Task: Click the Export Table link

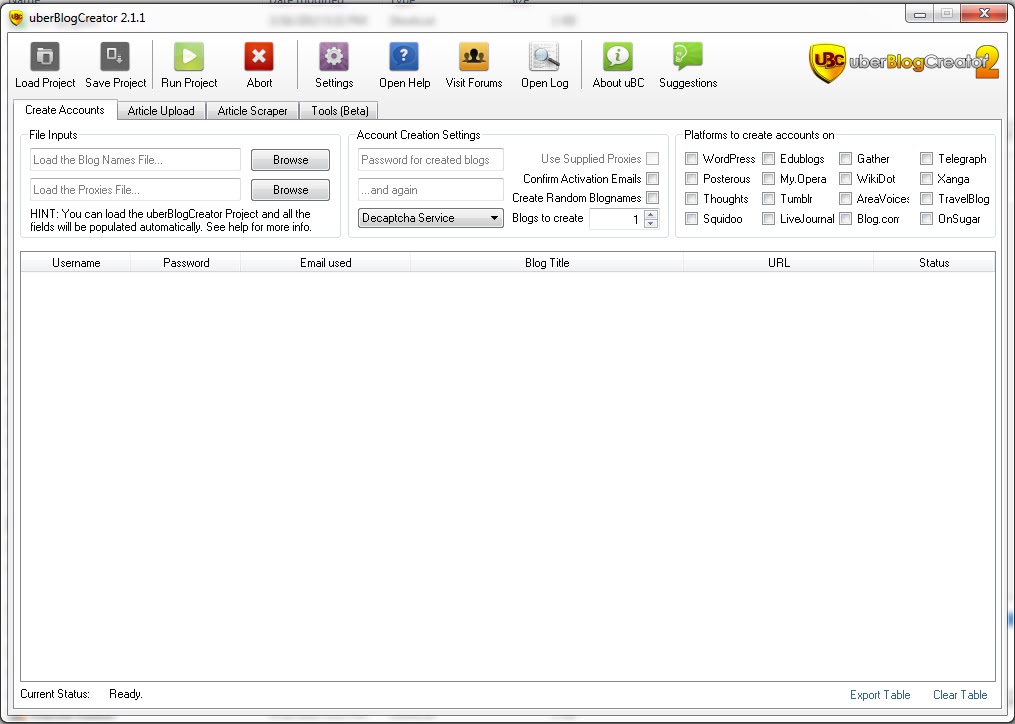Action: (x=880, y=695)
